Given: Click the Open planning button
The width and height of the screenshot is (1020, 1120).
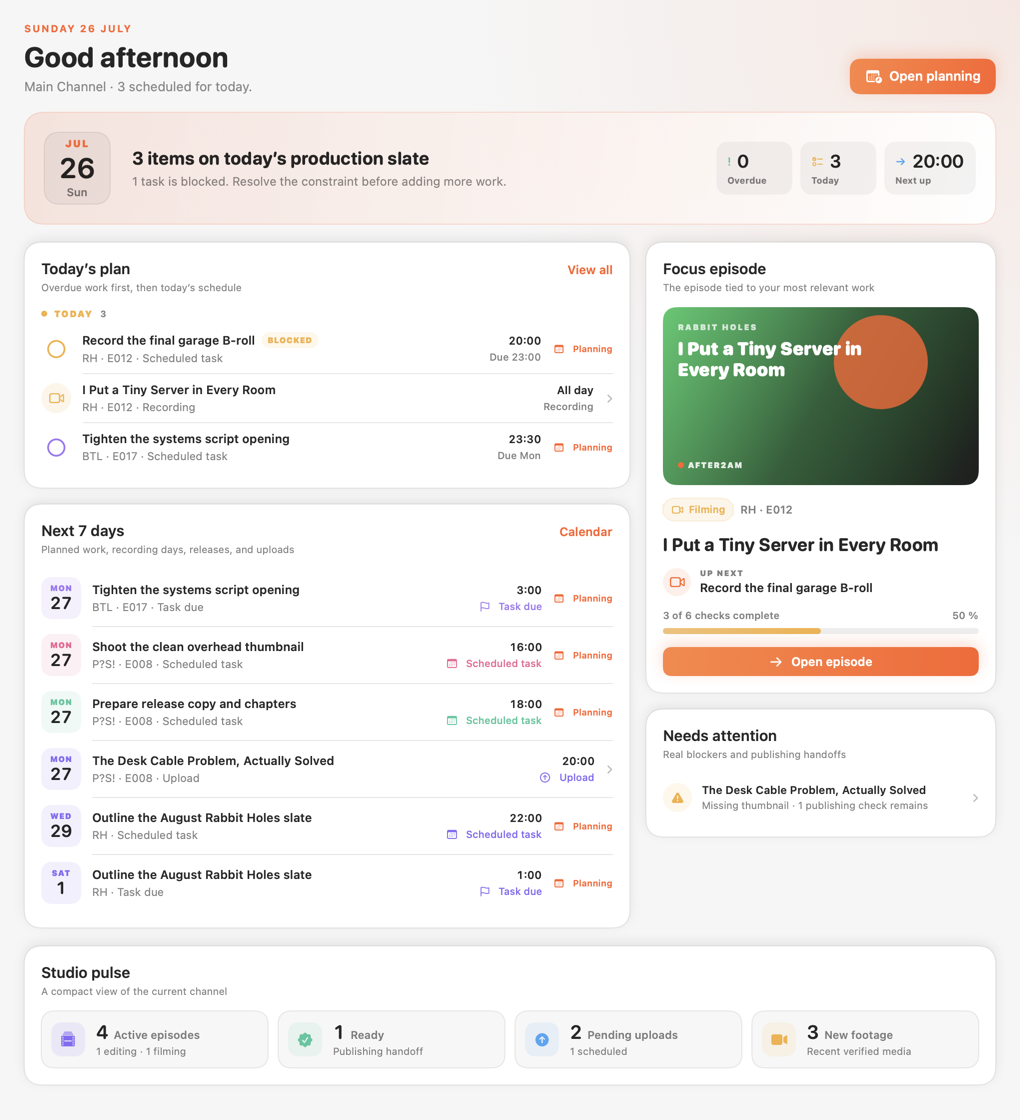Looking at the screenshot, I should (x=922, y=76).
